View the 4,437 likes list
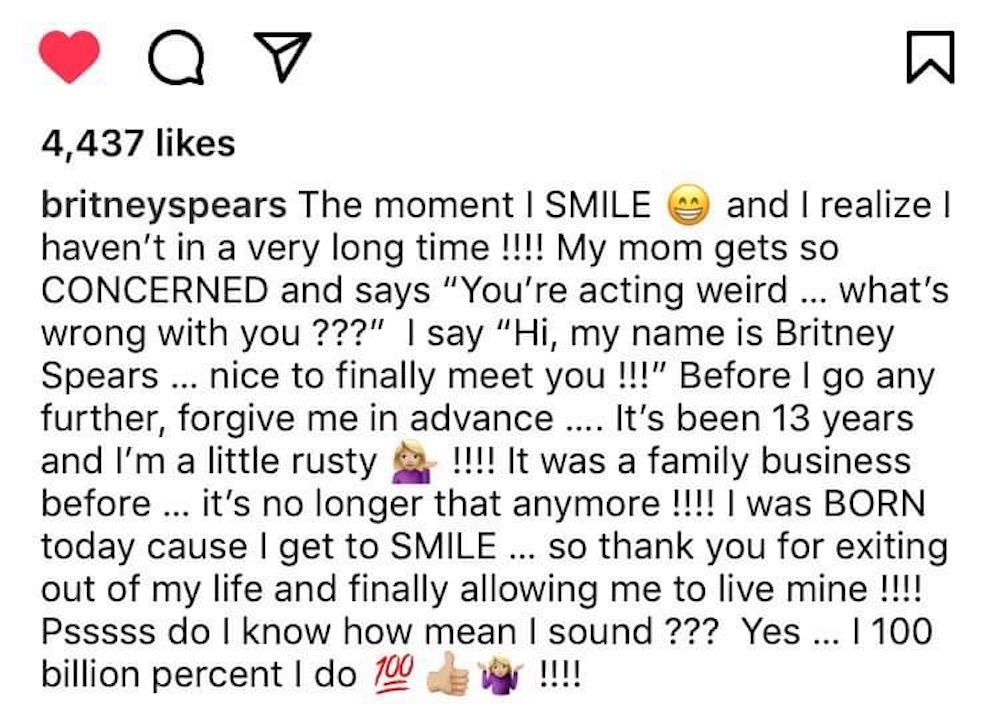 click(x=138, y=143)
